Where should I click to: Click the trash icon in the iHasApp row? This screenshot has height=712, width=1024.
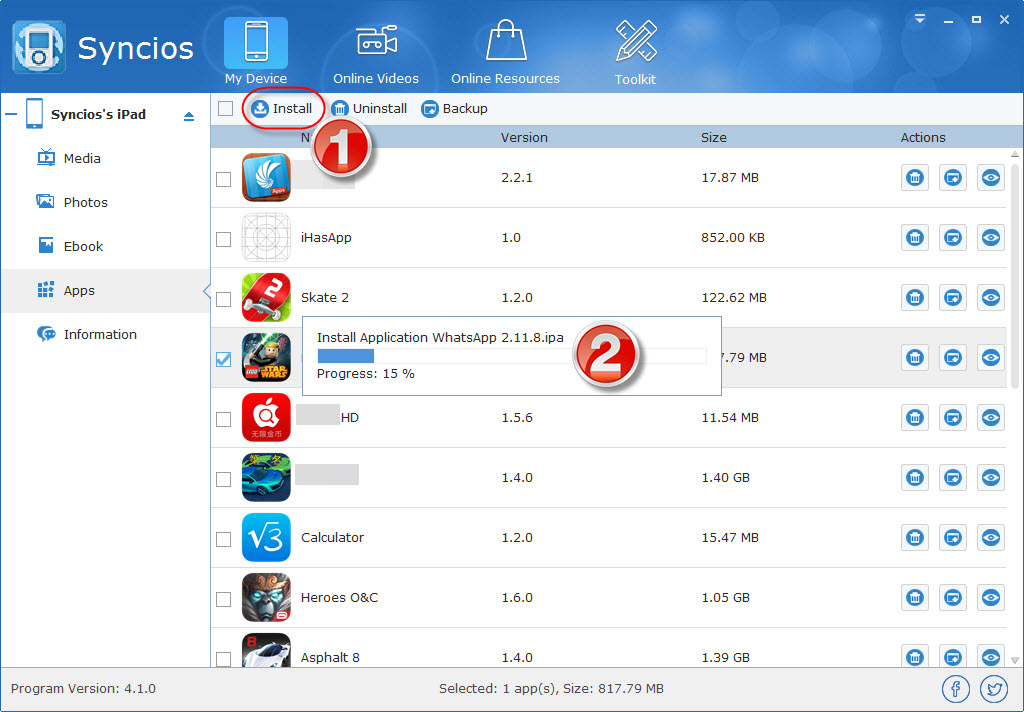(914, 238)
